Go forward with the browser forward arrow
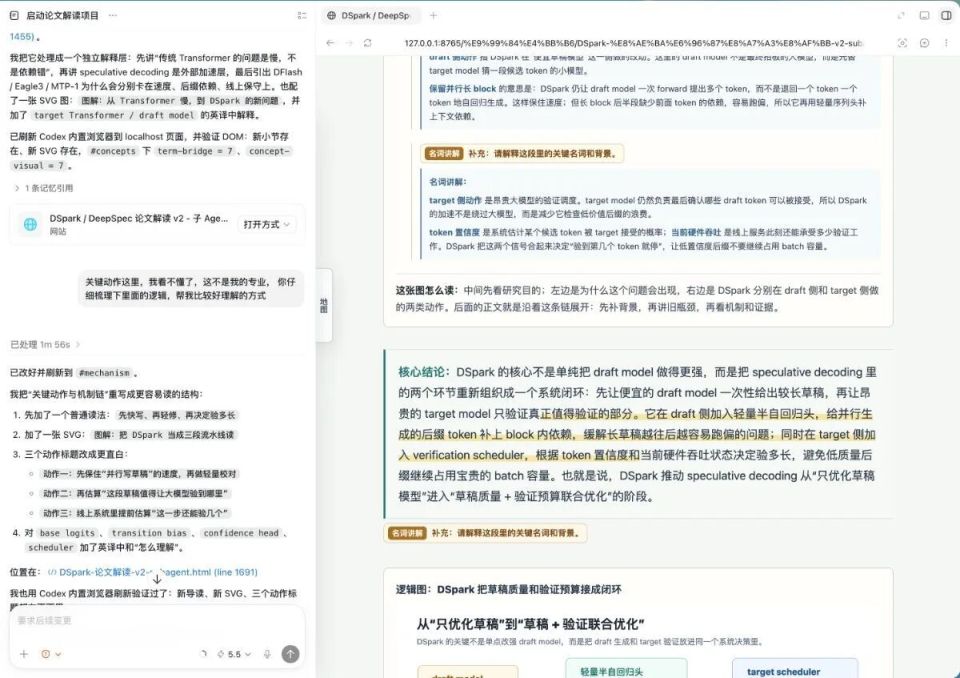This screenshot has height=678, width=960. [349, 43]
